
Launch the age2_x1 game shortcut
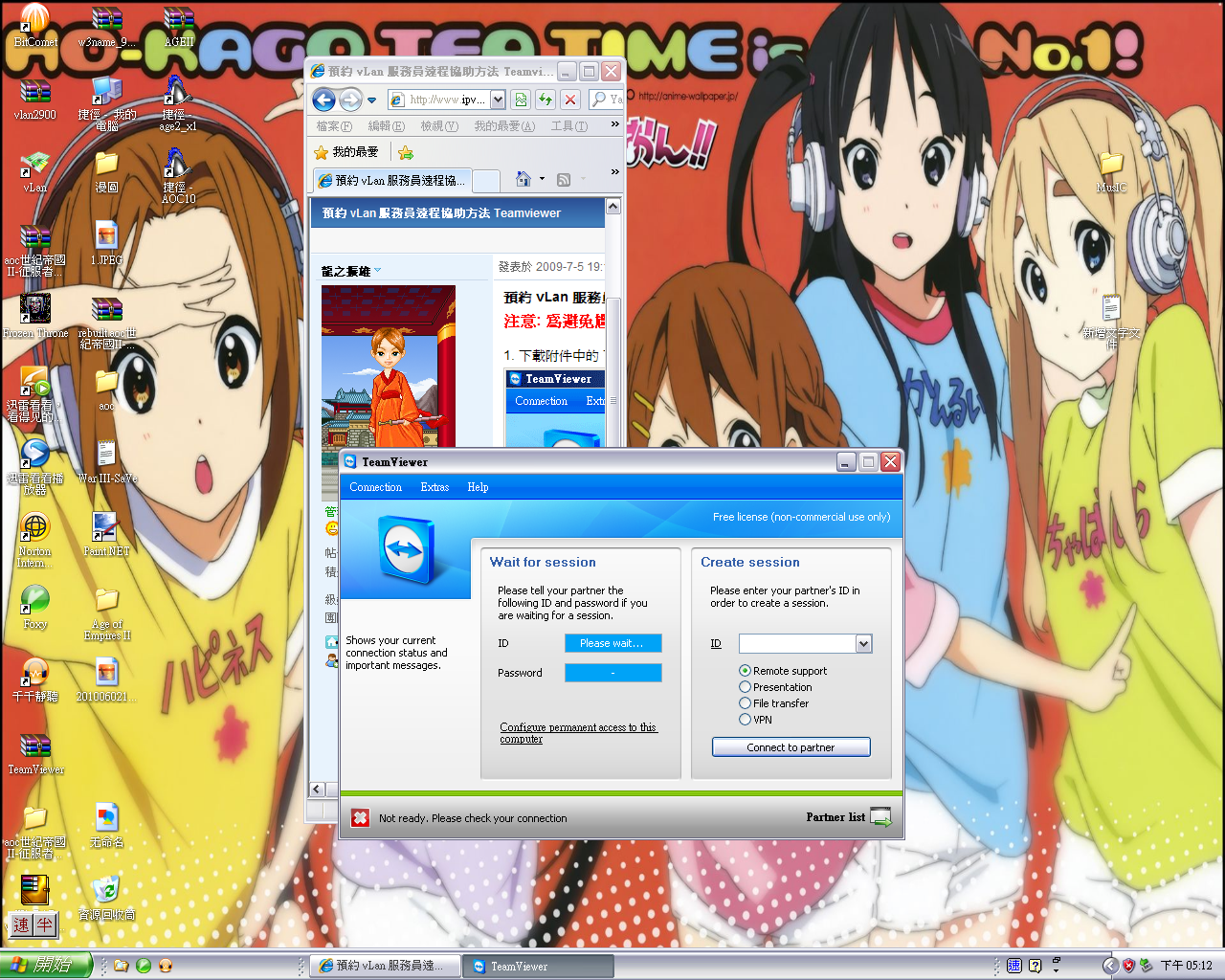coord(178,102)
